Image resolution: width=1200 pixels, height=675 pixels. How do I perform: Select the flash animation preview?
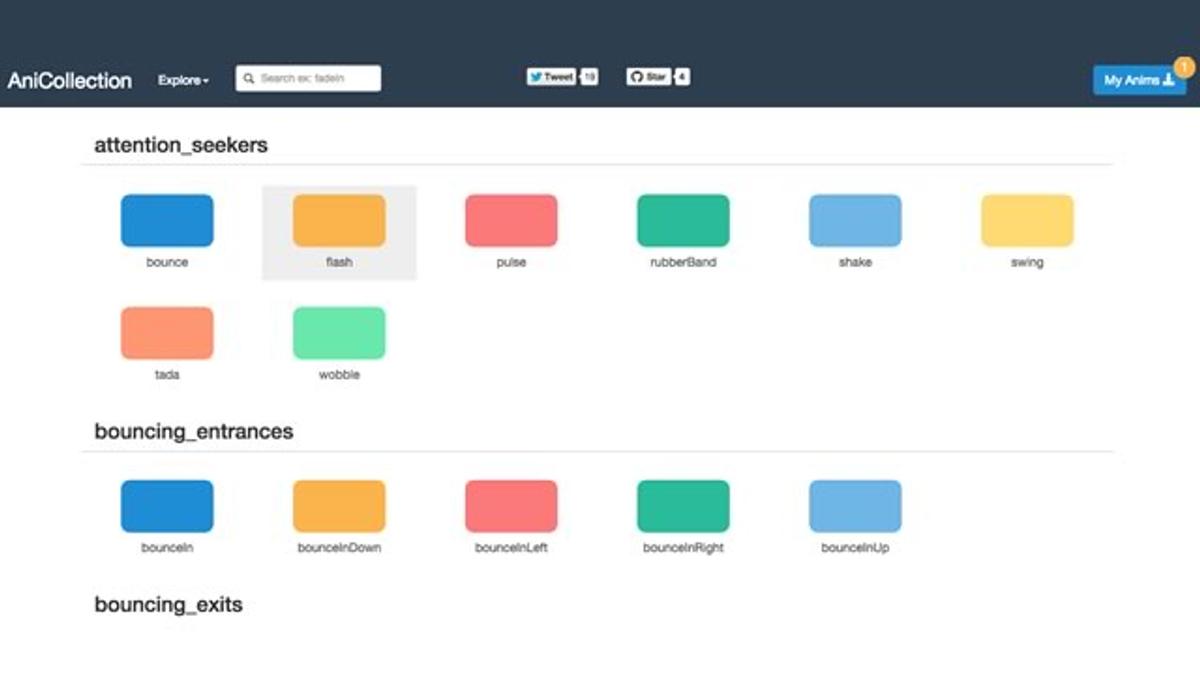click(339, 220)
